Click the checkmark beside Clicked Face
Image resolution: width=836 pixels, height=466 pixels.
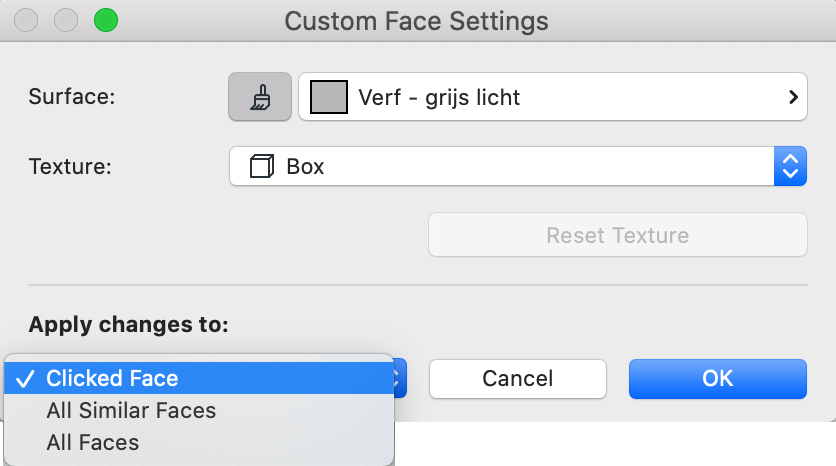[25, 379]
